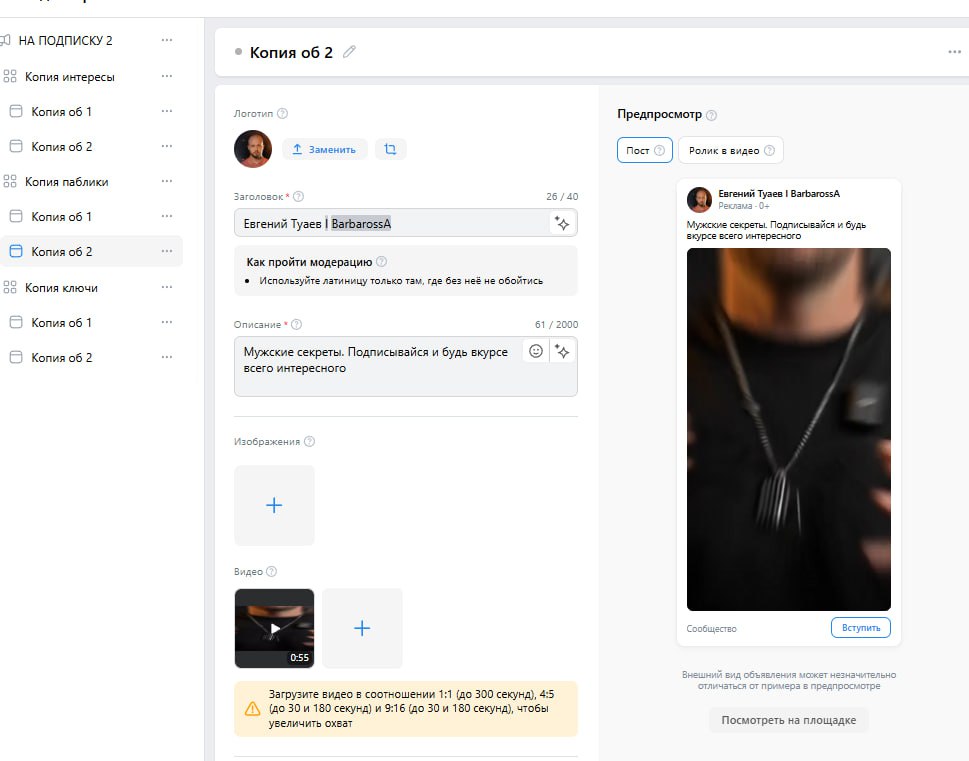Screen dimensions: 969x761
Task: Open the emoji picker in Описание field
Action: 536,351
